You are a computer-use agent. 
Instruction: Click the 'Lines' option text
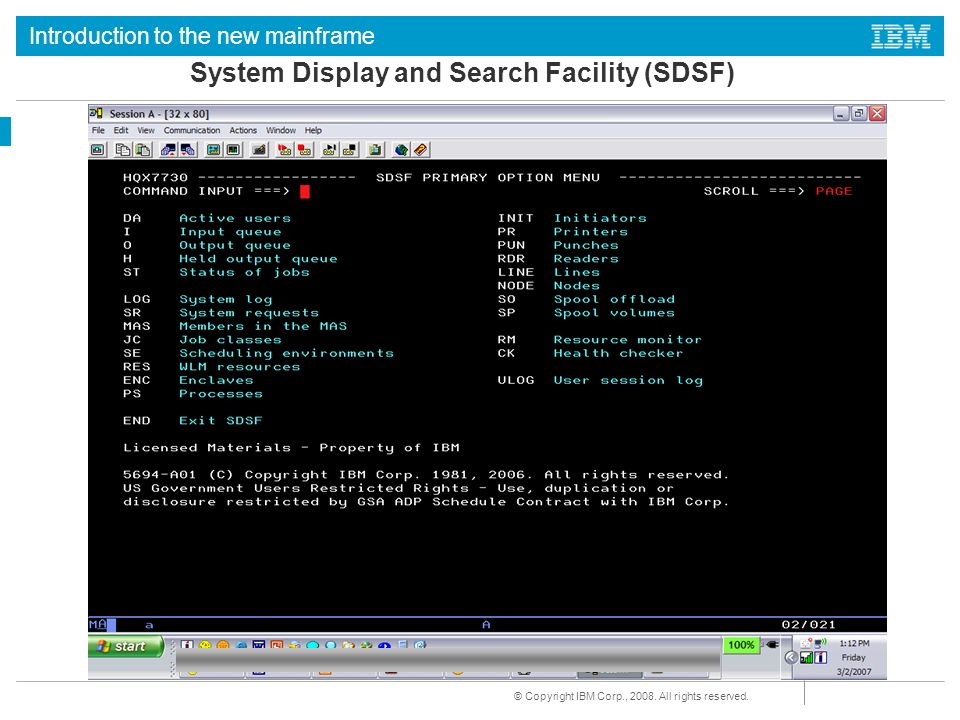pos(577,272)
